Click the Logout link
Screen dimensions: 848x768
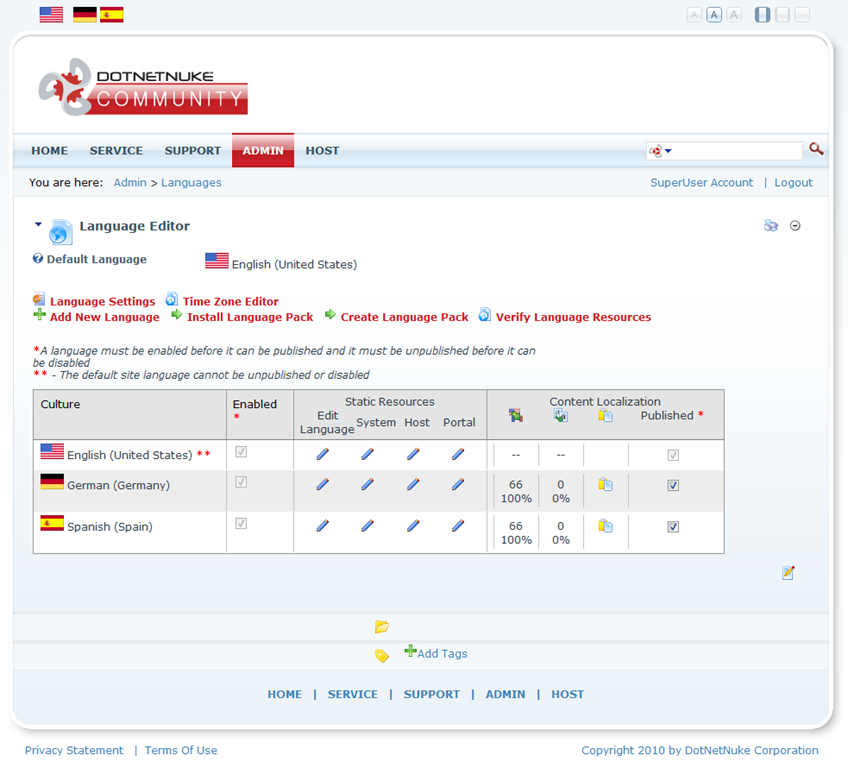[x=793, y=183]
